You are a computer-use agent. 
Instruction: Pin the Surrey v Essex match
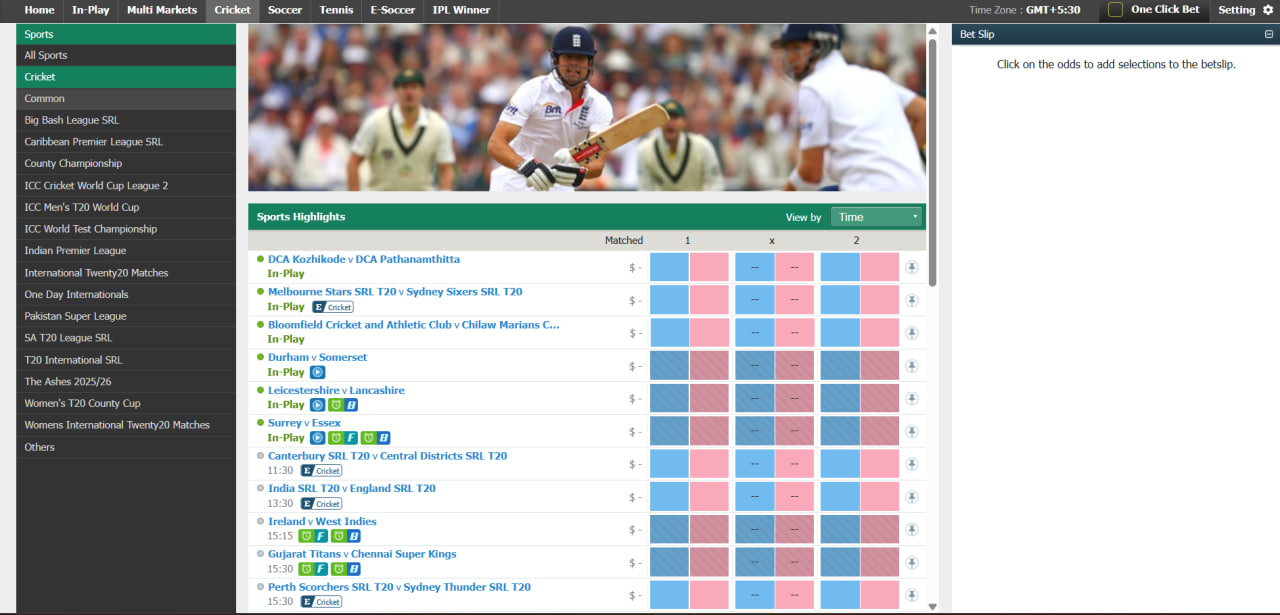click(911, 431)
